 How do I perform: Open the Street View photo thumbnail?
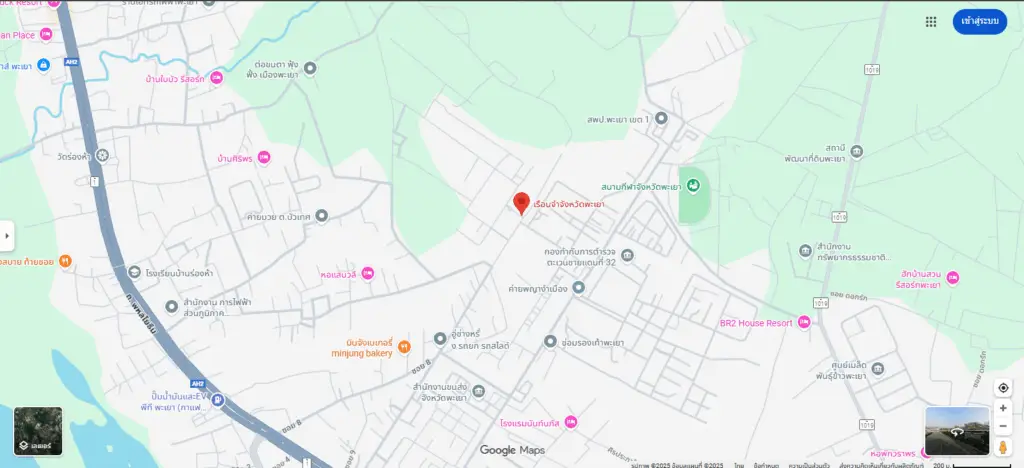coord(957,431)
